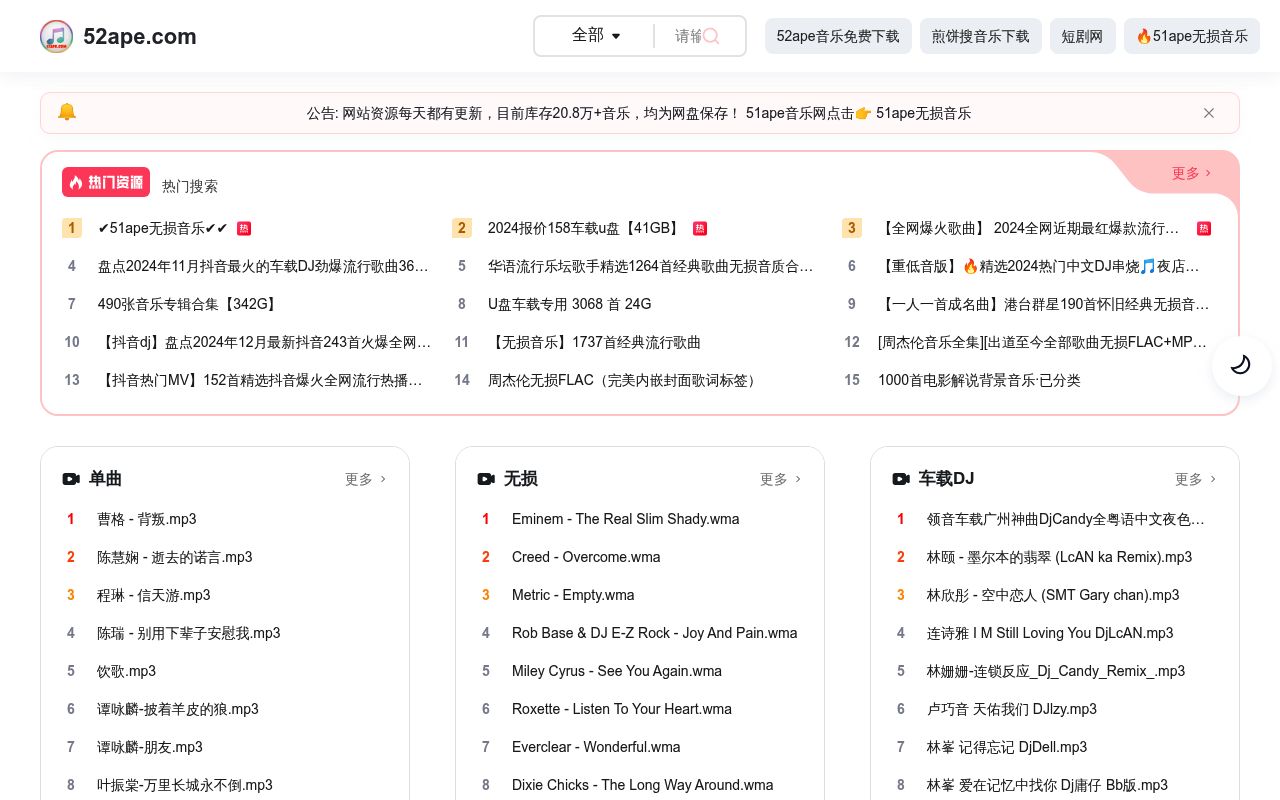Open 490张音乐专辑合集【342G】
This screenshot has height=800, width=1280.
(189, 304)
